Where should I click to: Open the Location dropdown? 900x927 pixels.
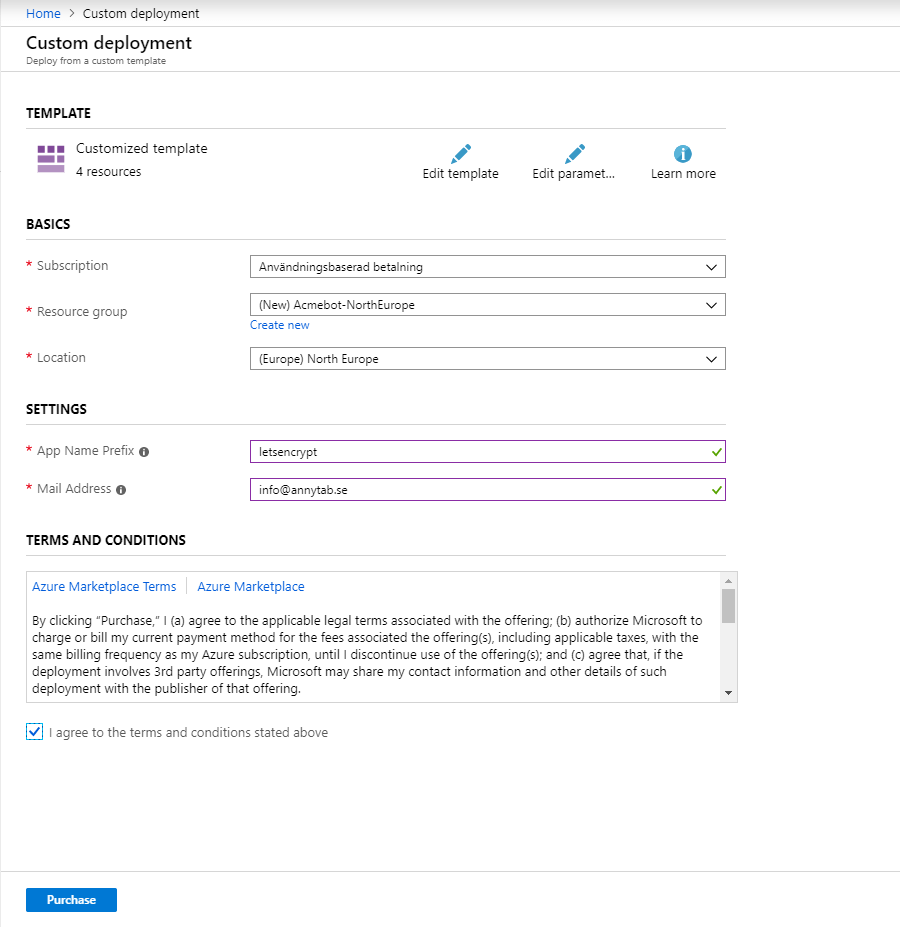487,359
